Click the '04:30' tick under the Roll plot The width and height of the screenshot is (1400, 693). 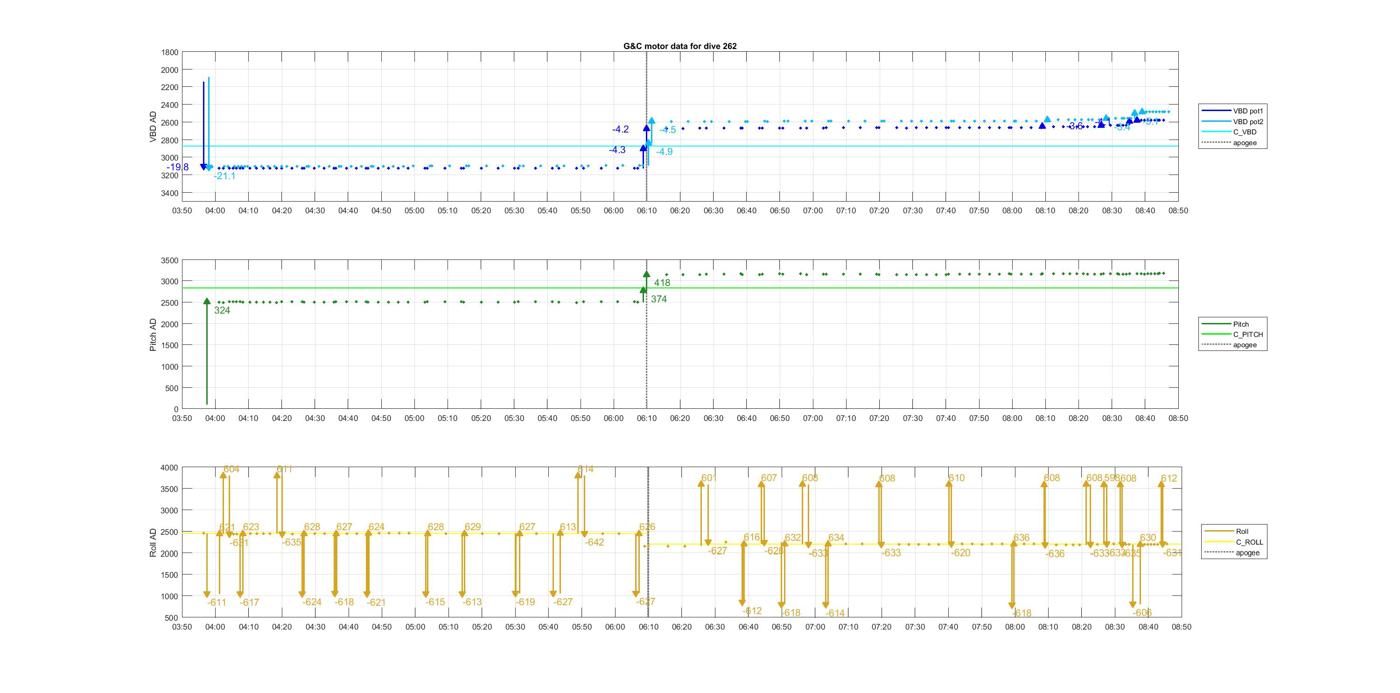(x=315, y=627)
